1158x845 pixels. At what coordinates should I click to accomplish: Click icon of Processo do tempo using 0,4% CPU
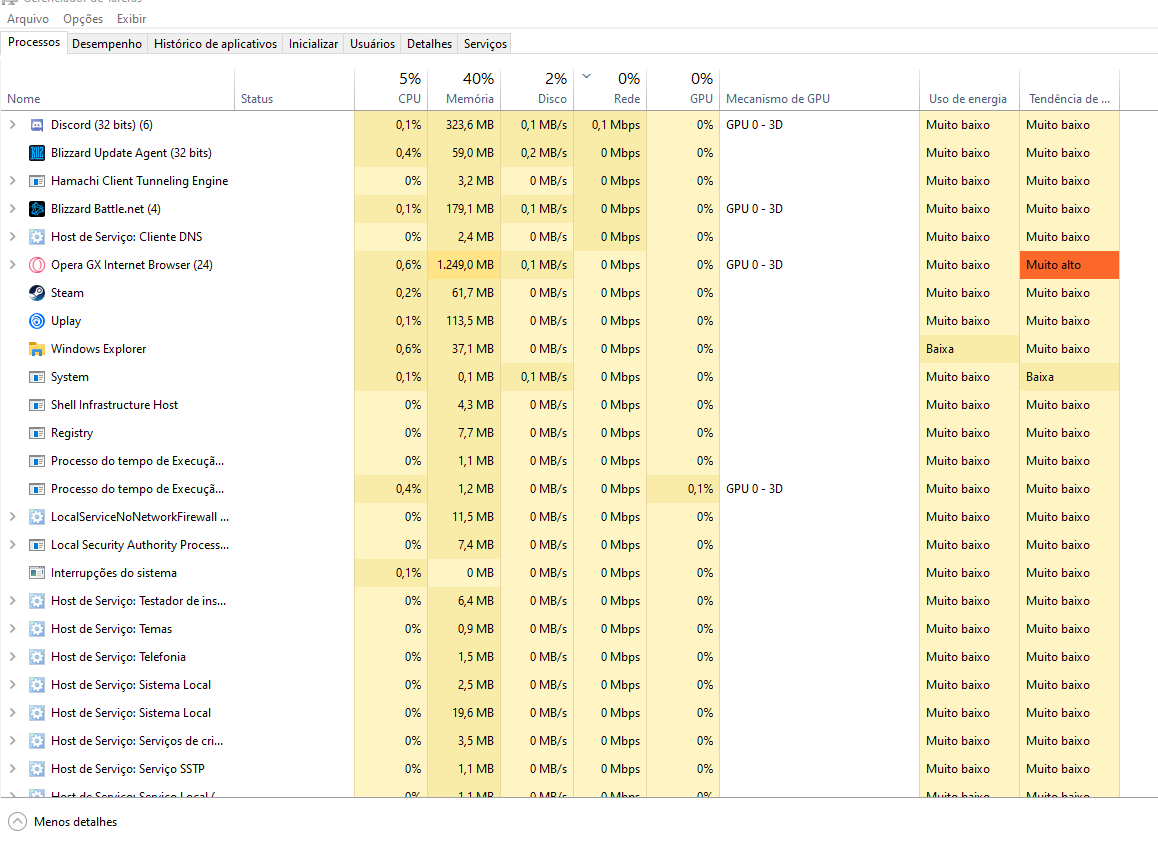(37, 489)
